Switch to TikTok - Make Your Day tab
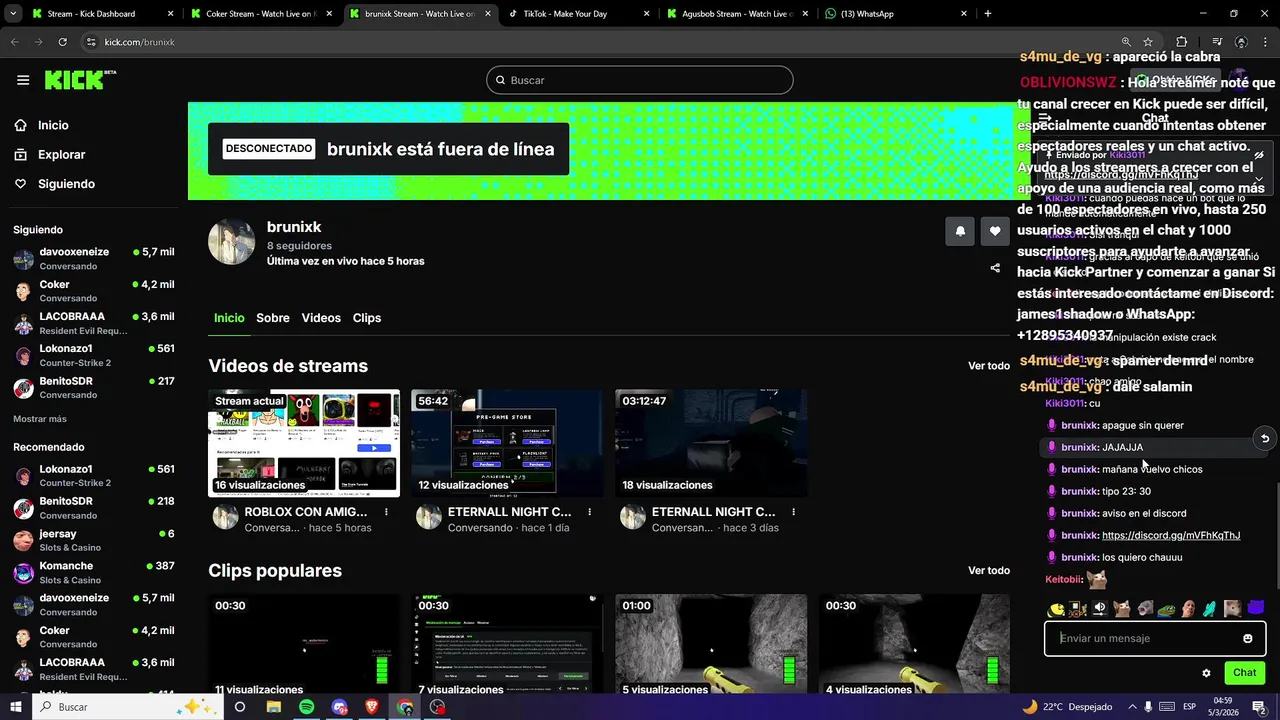Screen dimensions: 1280x720 point(578,14)
